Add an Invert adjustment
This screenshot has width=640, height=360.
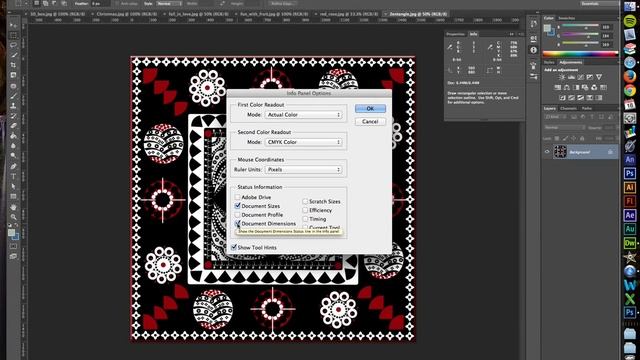coord(562,98)
